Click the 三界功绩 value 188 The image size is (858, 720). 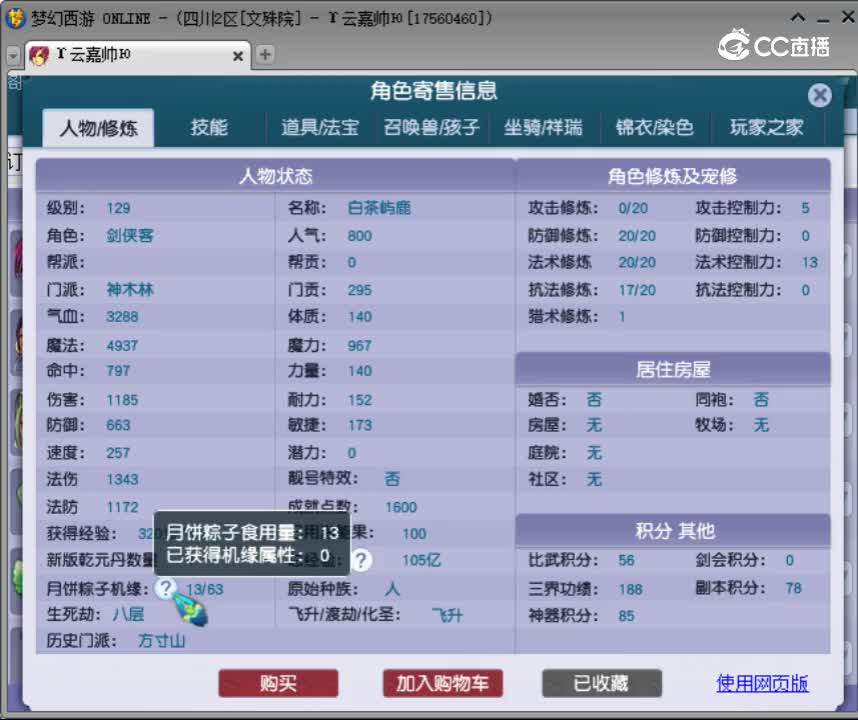click(x=630, y=589)
